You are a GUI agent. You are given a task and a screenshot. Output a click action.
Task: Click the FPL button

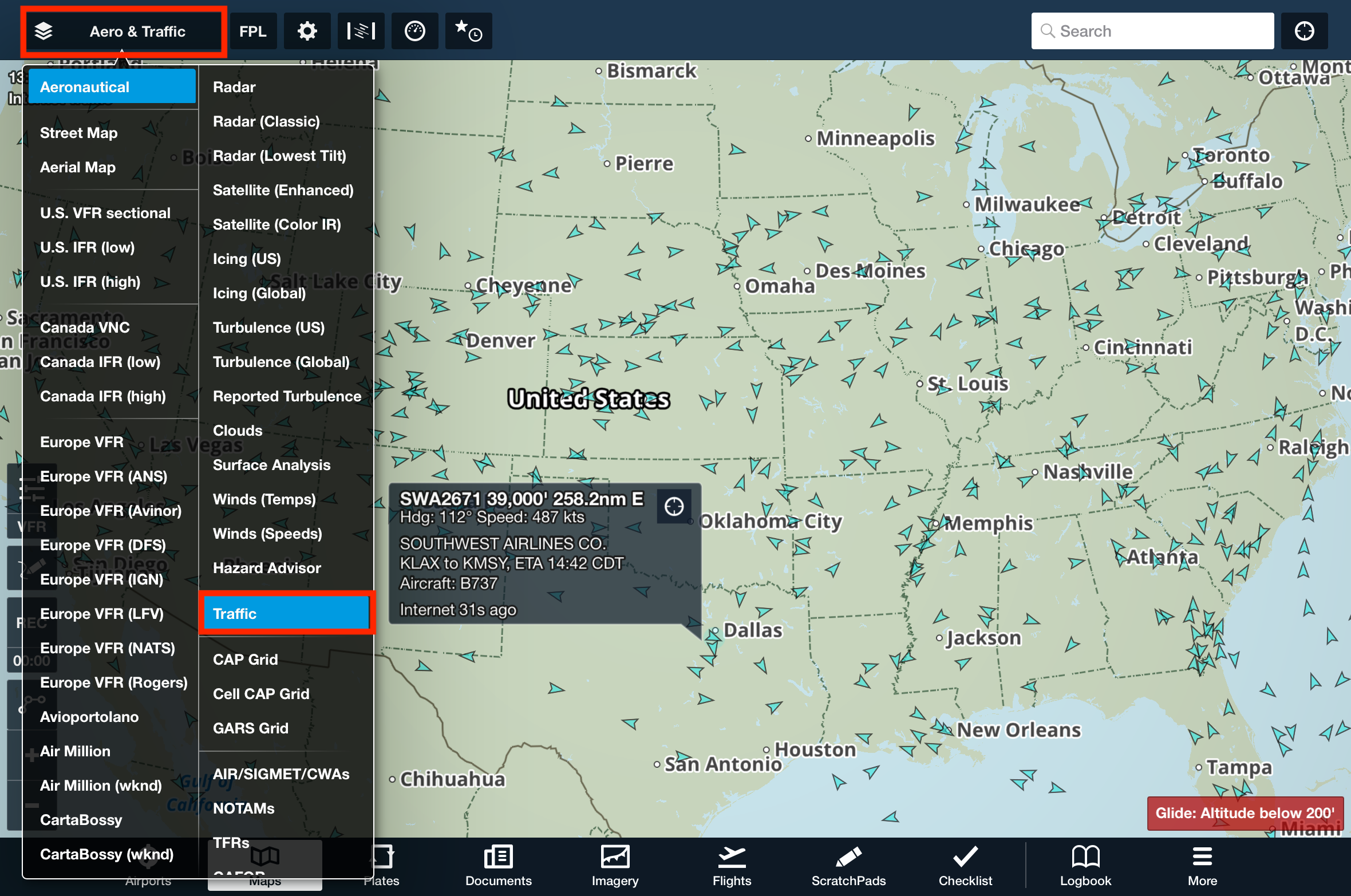coord(252,30)
